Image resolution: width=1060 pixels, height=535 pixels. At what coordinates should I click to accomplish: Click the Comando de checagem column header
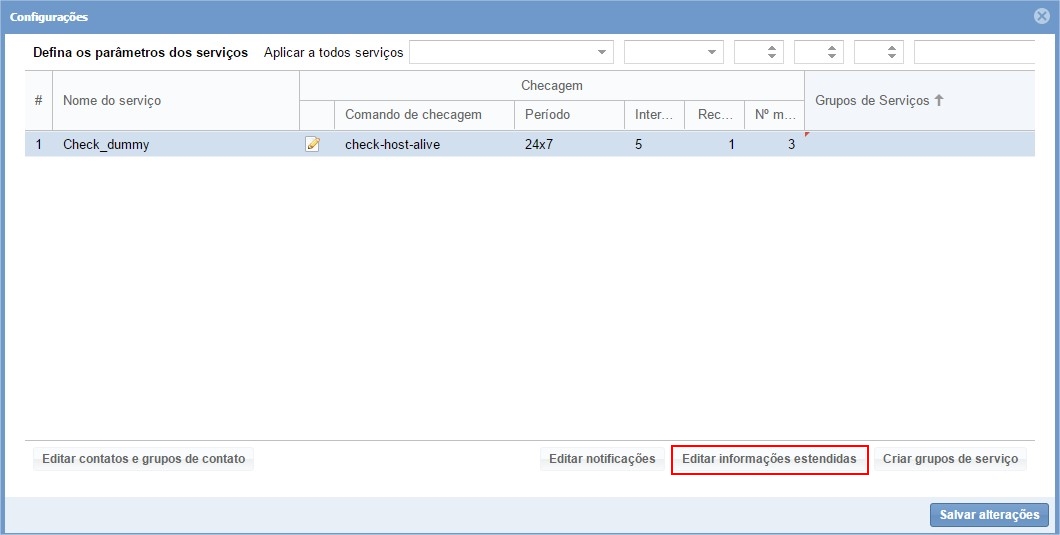coord(413,115)
